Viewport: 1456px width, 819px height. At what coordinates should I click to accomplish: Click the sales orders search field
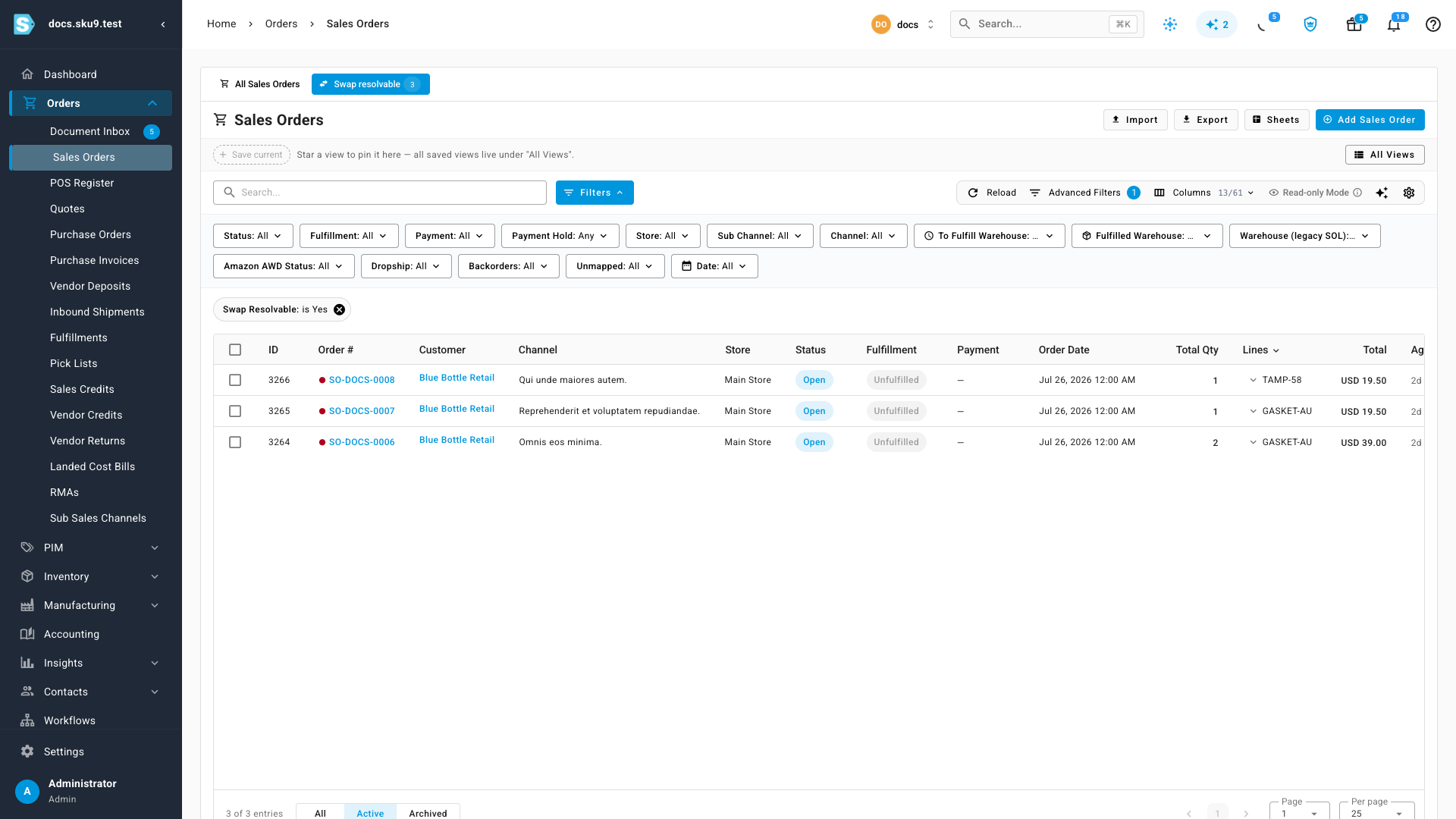point(380,193)
